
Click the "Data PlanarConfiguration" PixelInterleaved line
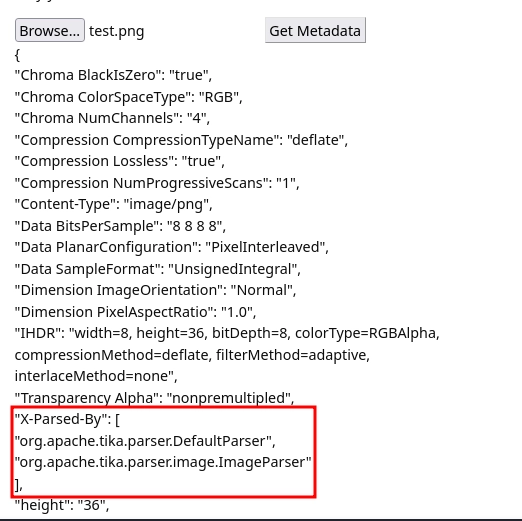point(172,247)
